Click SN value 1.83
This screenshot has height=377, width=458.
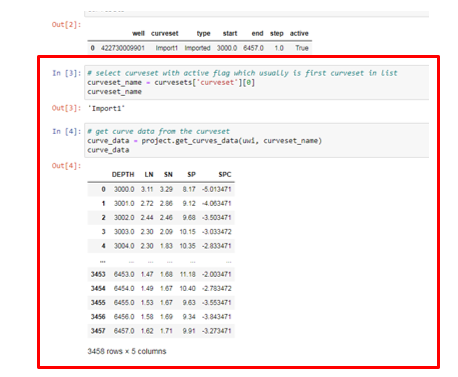[166, 246]
